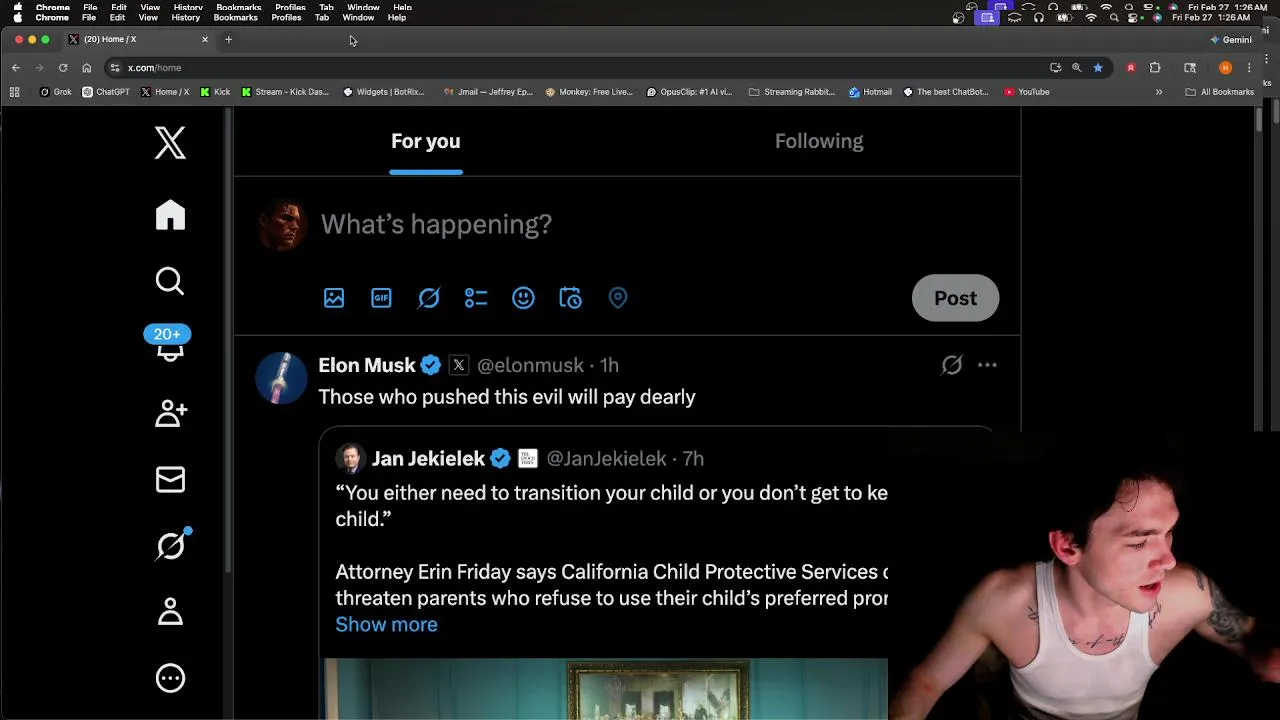
Task: Open the YouTube bookmark
Action: click(x=1027, y=92)
